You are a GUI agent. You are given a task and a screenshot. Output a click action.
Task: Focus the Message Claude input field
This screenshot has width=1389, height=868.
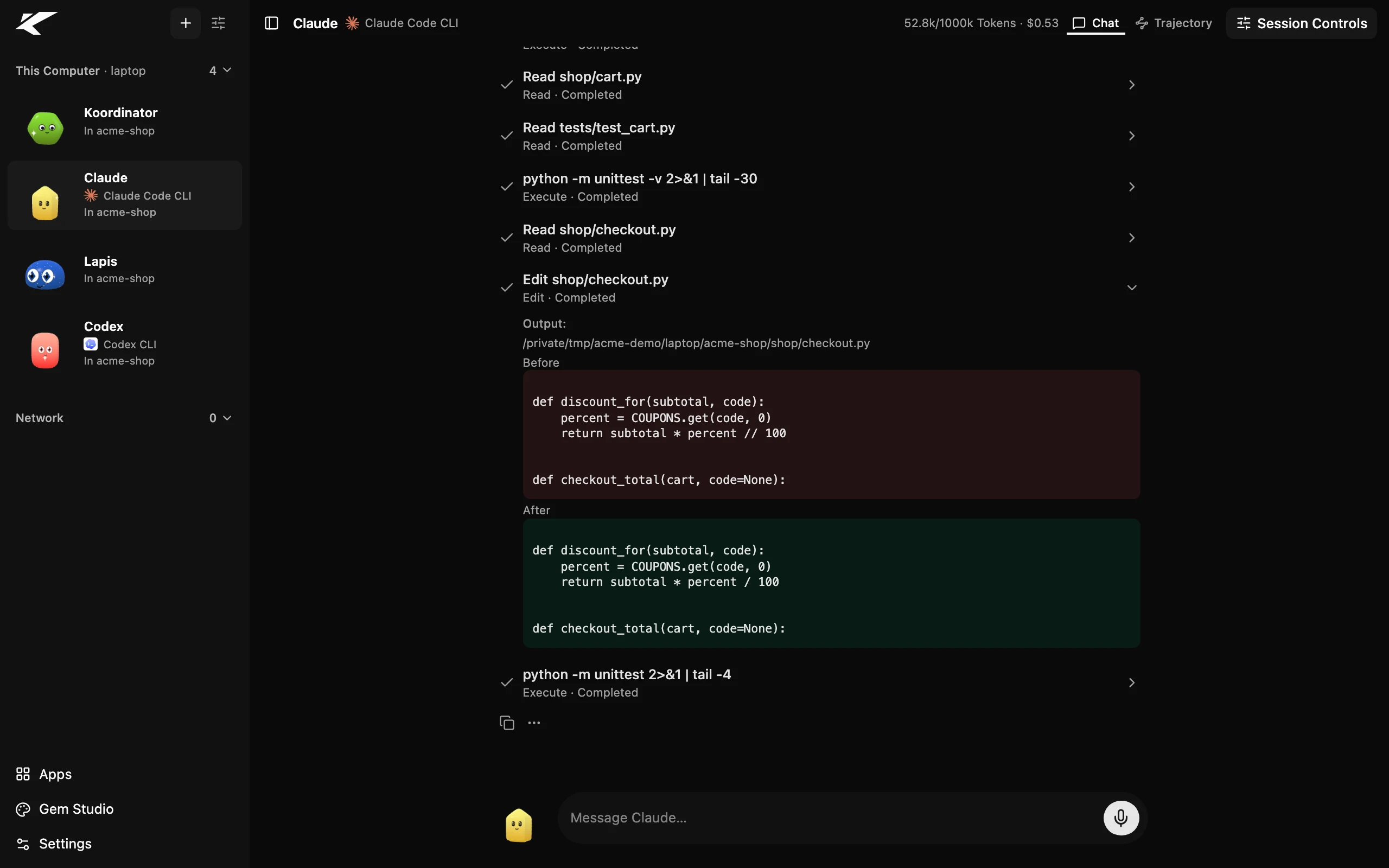coord(830,818)
